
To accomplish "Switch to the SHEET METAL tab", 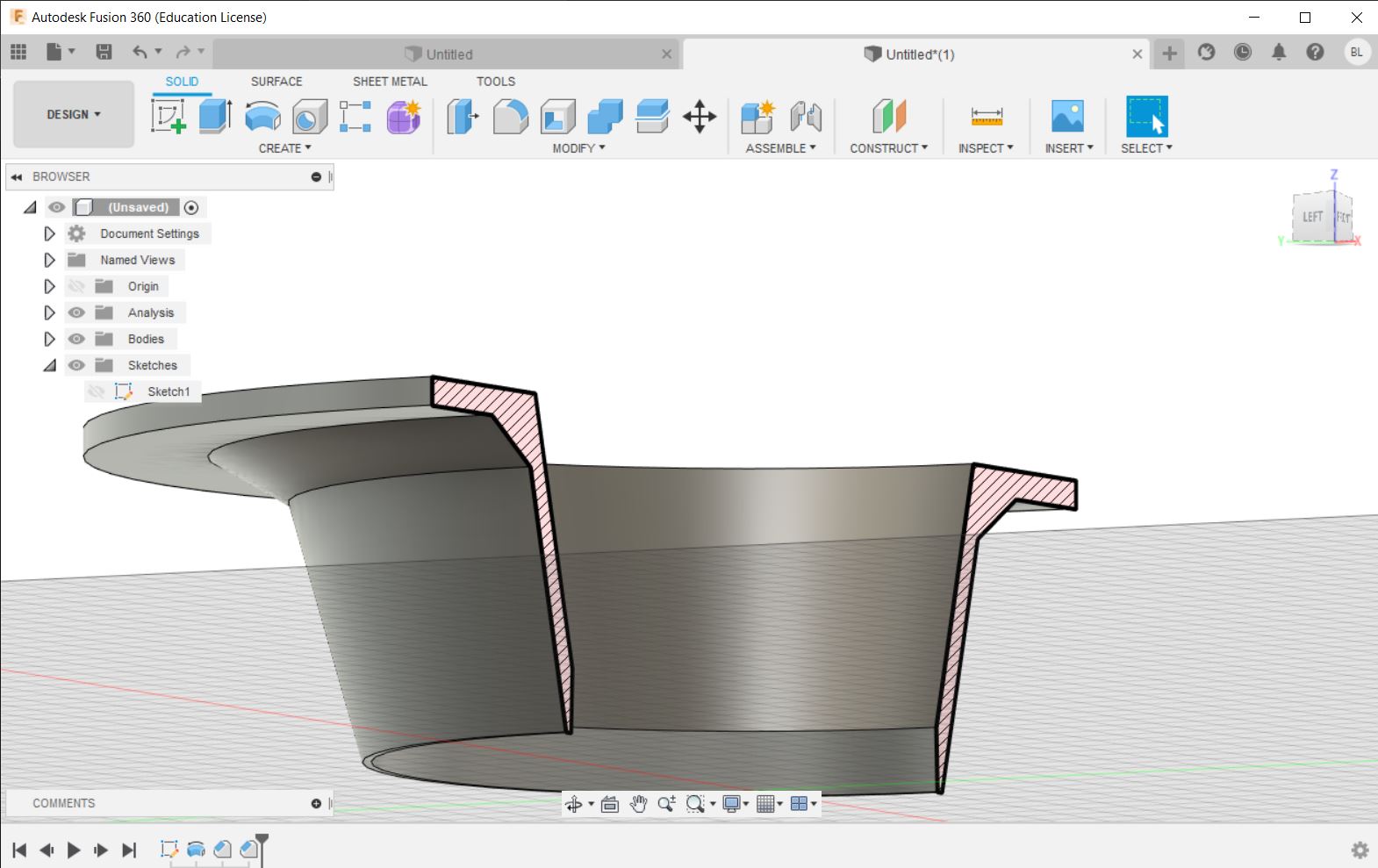I will pos(390,81).
